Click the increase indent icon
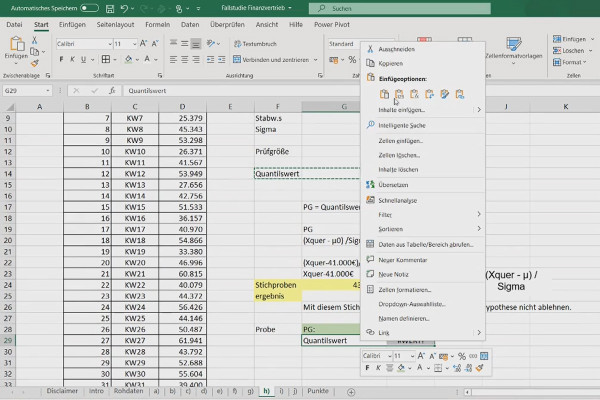The height and width of the screenshot is (400, 600). pyautogui.click(x=222, y=60)
